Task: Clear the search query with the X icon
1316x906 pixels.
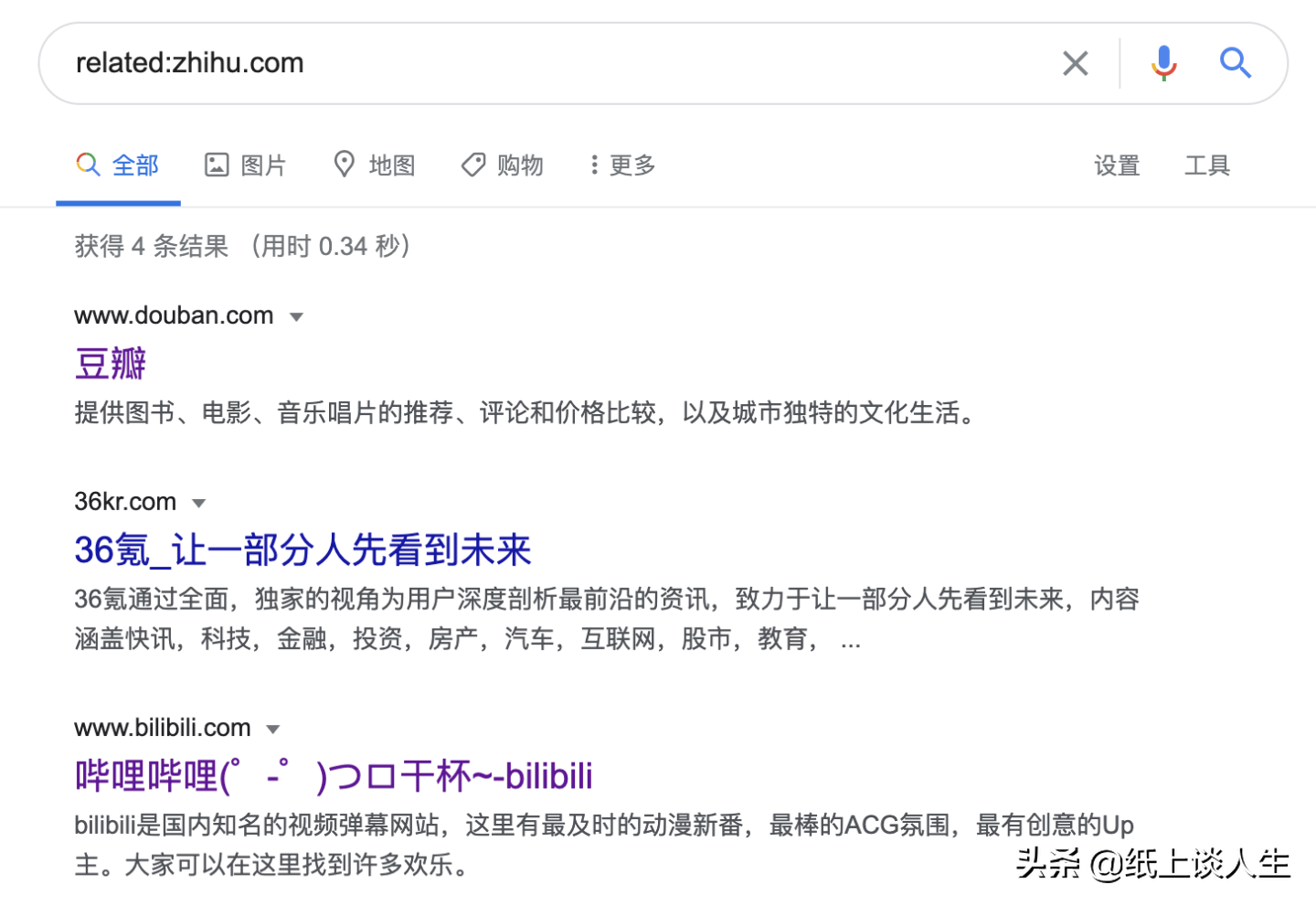Action: 1076,62
